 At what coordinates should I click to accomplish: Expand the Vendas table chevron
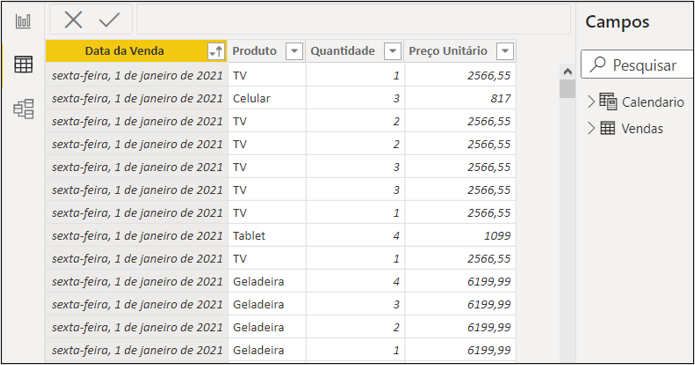(x=591, y=128)
